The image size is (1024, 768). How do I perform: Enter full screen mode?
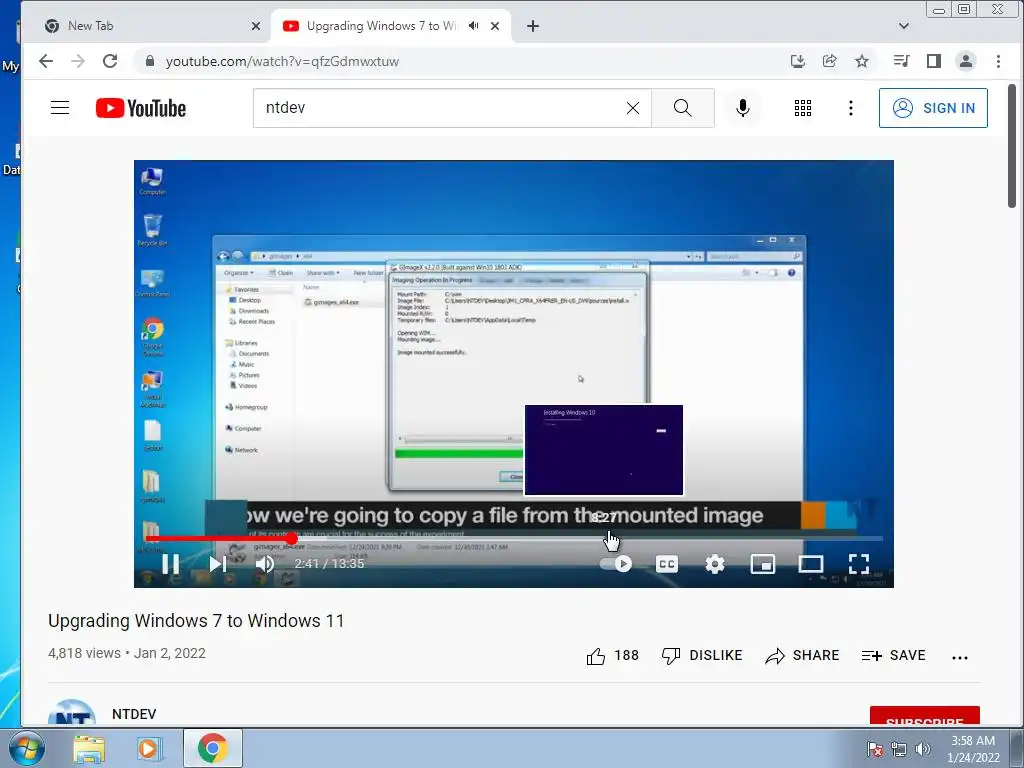tap(859, 564)
